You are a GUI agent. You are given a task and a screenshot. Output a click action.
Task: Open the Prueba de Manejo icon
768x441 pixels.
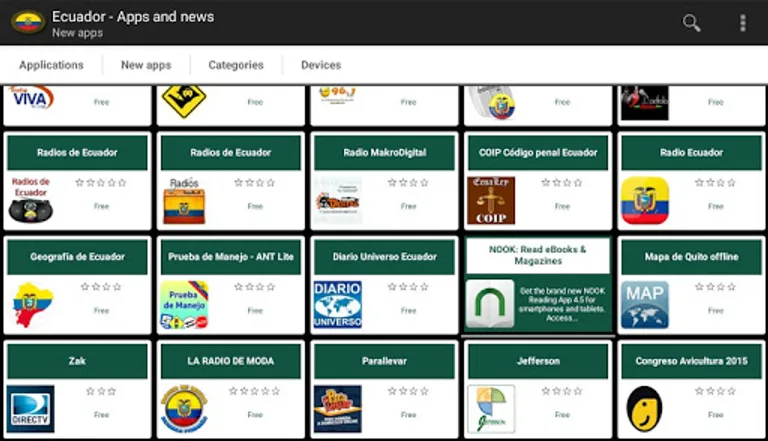[184, 304]
